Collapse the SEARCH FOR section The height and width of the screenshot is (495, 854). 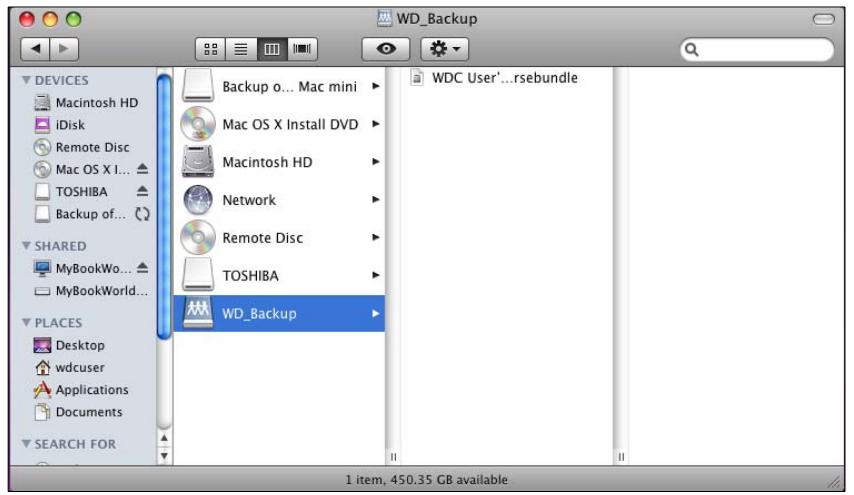click(x=26, y=444)
